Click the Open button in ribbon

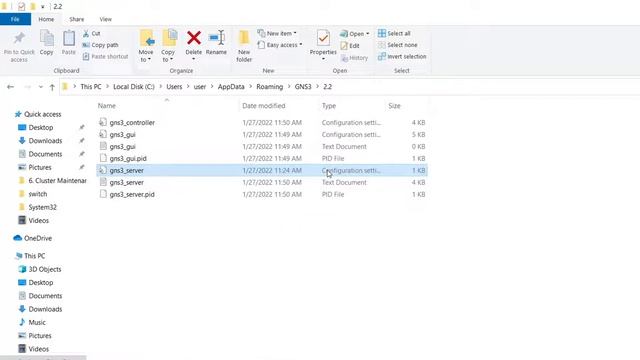[x=354, y=34]
